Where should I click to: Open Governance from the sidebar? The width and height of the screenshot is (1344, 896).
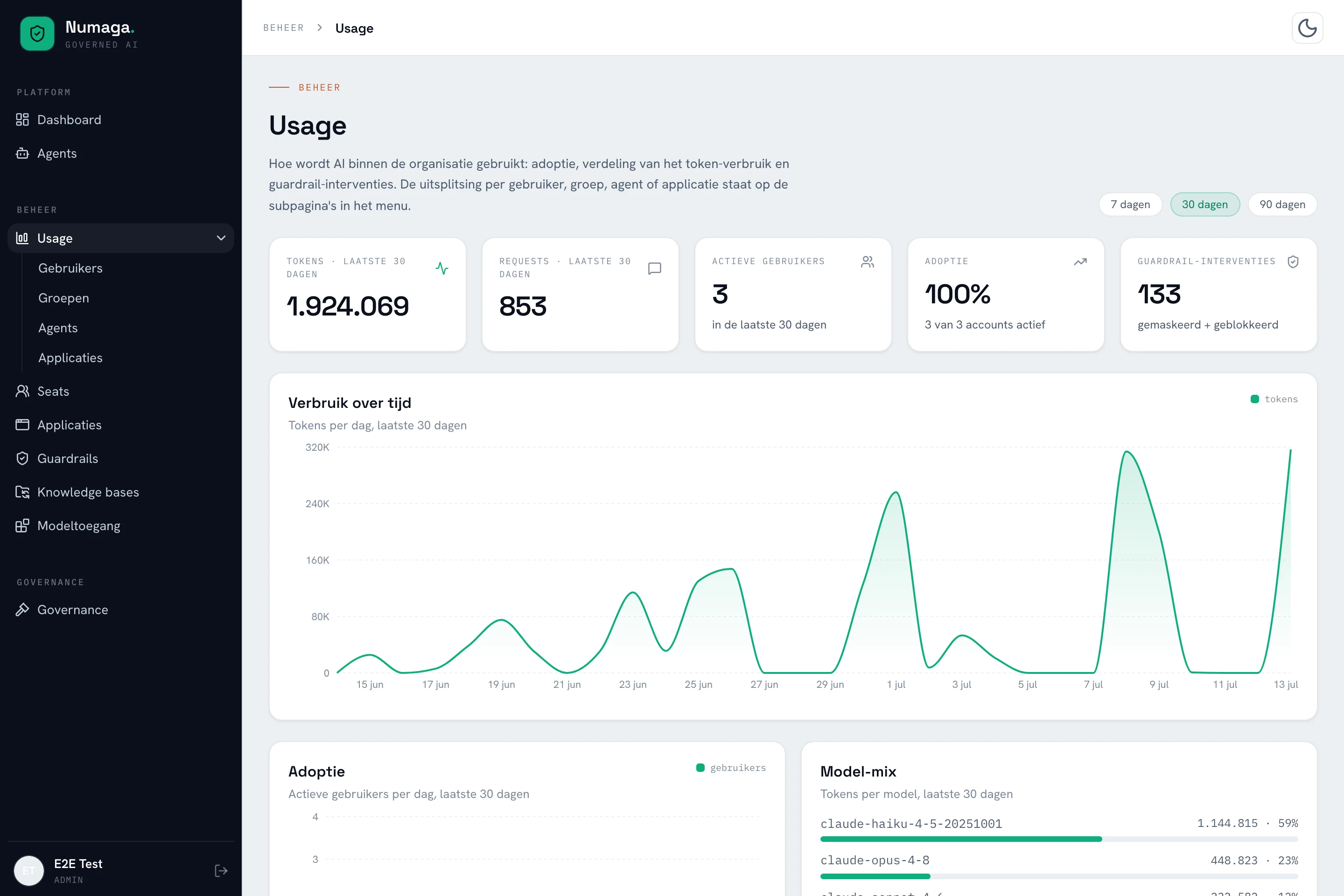[120, 610]
